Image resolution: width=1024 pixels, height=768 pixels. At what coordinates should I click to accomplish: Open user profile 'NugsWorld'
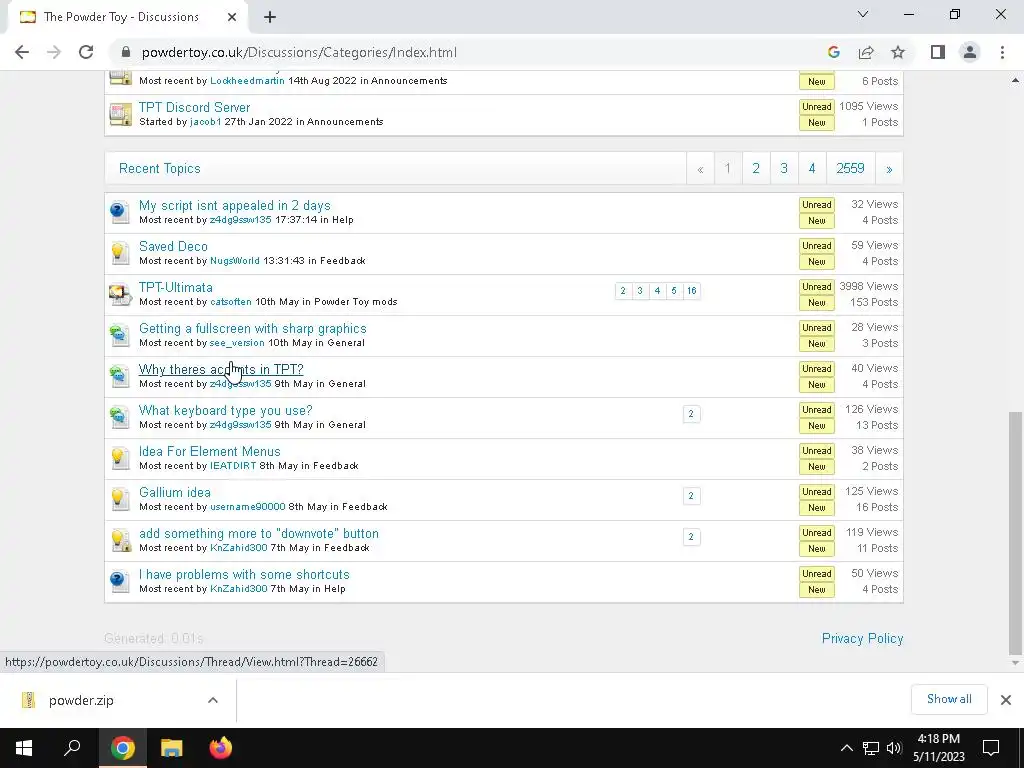point(234,261)
